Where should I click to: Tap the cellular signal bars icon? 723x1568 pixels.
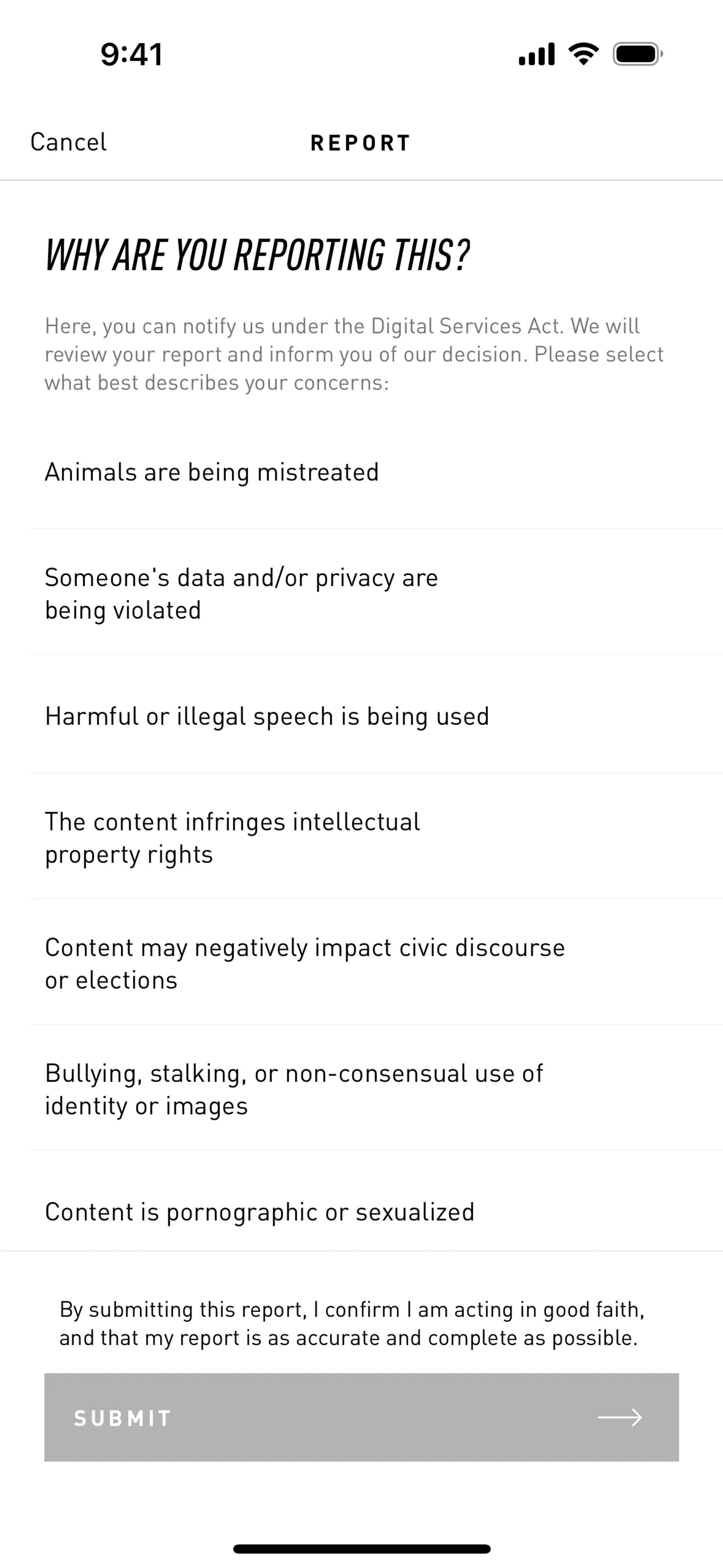point(536,54)
